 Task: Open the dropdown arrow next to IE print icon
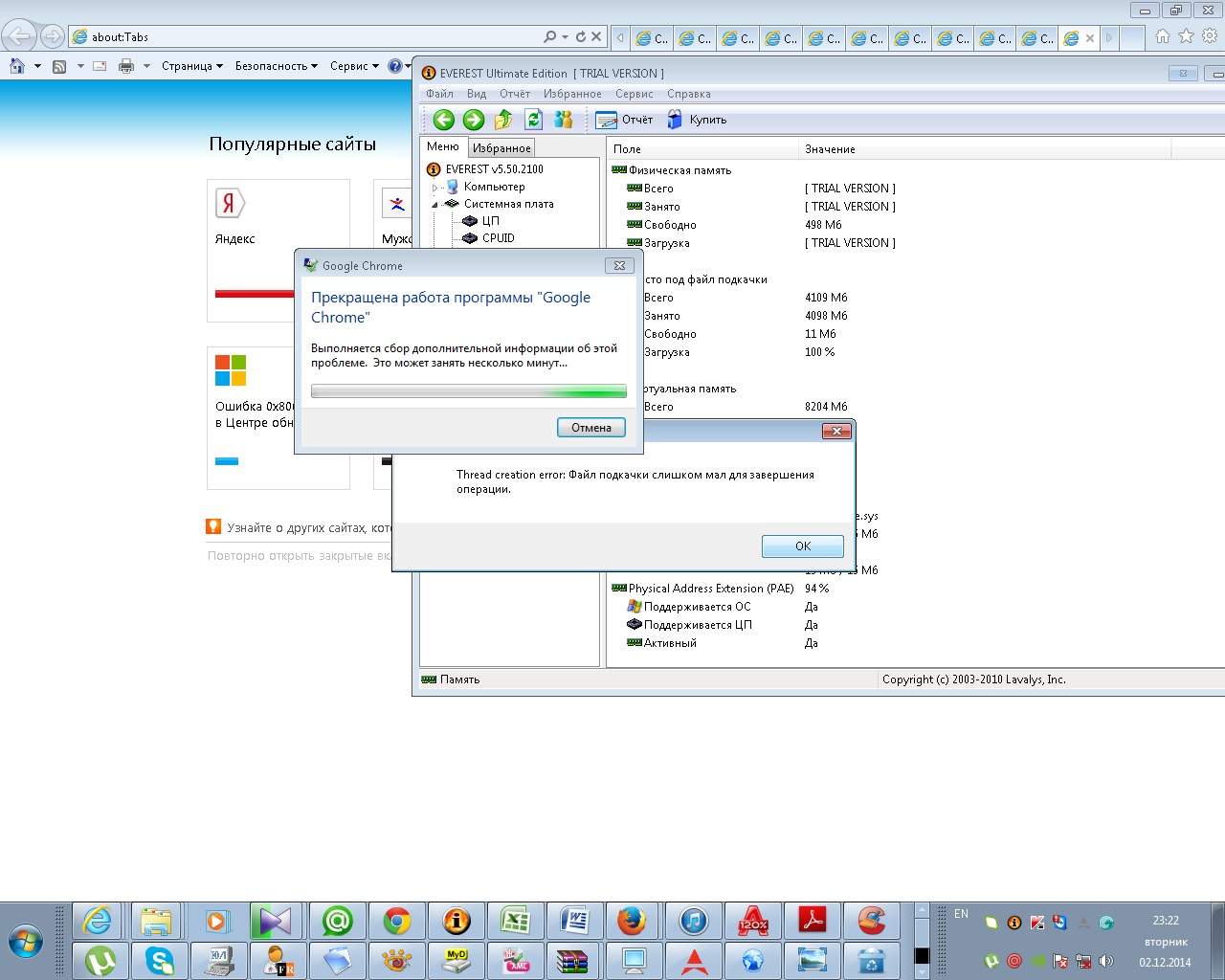[146, 66]
